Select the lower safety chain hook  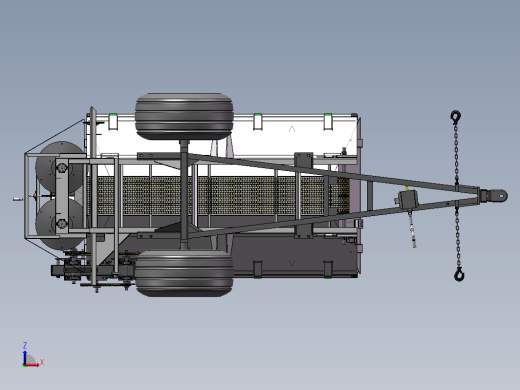tap(459, 274)
